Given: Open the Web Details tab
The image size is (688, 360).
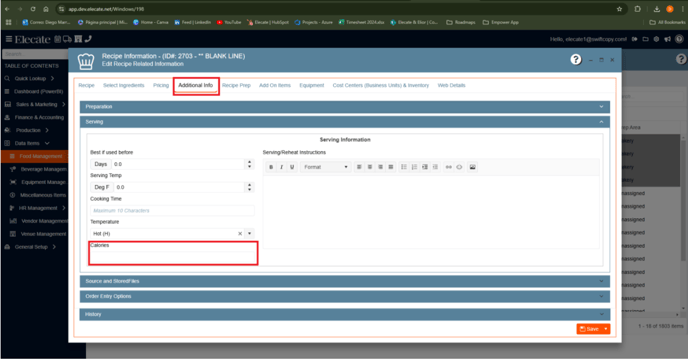Looking at the screenshot, I should click(x=452, y=85).
